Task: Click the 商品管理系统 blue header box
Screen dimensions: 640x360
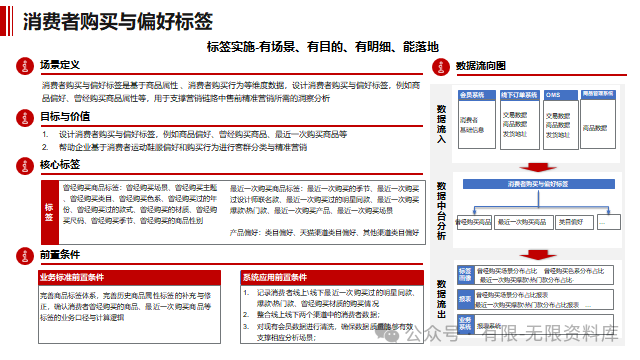Action: pyautogui.click(x=598, y=94)
